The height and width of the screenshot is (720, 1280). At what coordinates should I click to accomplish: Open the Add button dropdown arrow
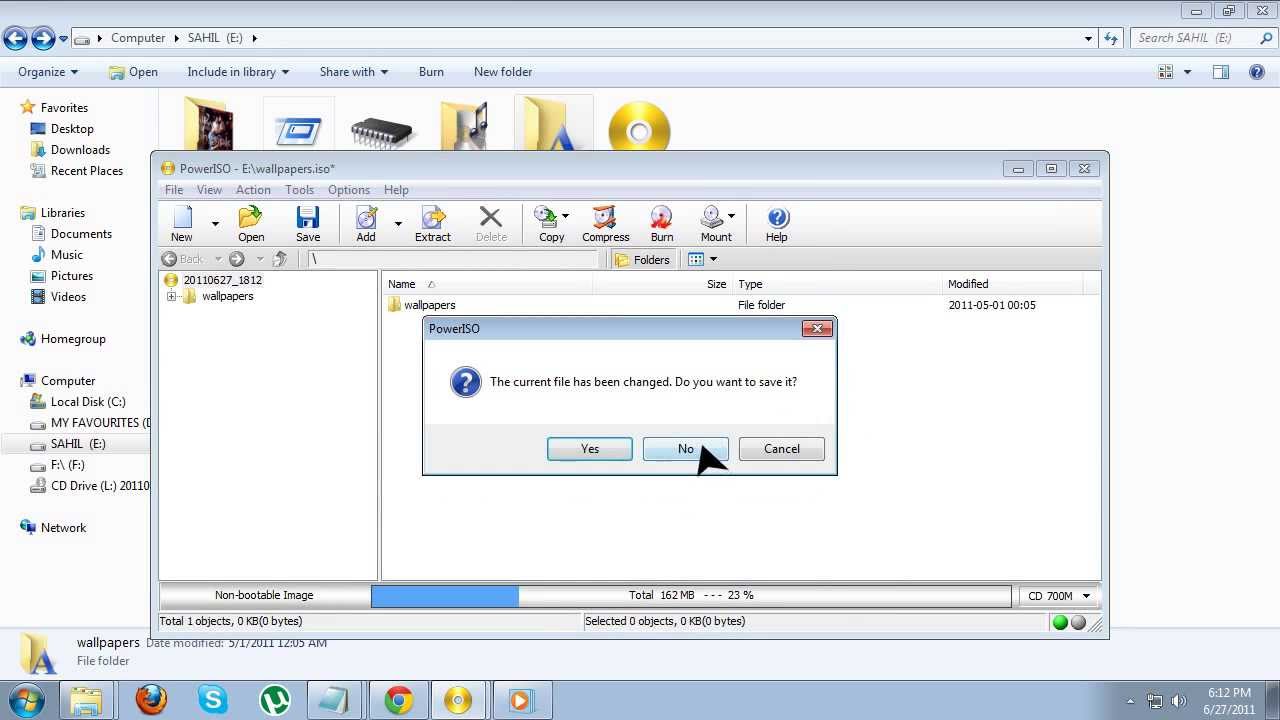(398, 223)
